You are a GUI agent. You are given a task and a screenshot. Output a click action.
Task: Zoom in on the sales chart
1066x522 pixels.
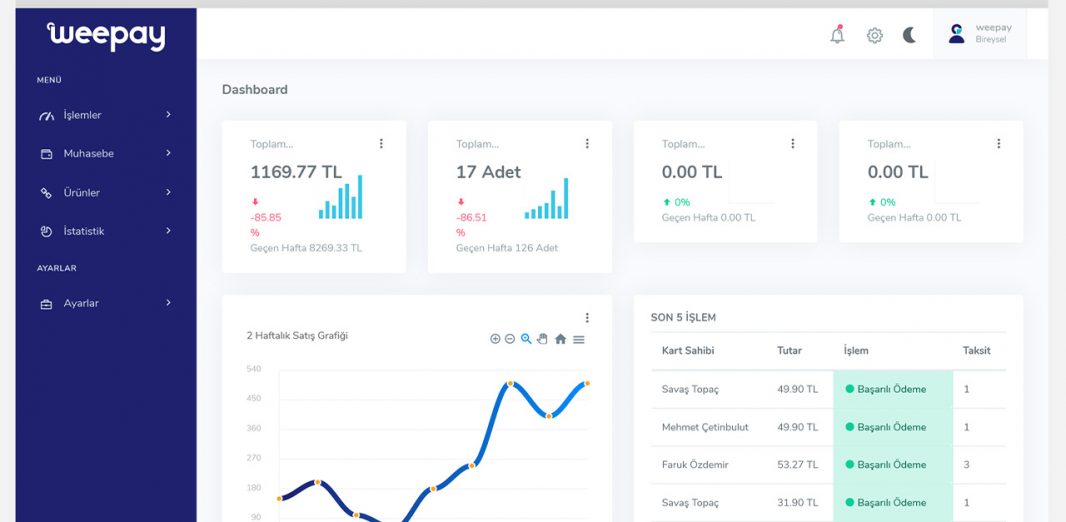point(495,338)
